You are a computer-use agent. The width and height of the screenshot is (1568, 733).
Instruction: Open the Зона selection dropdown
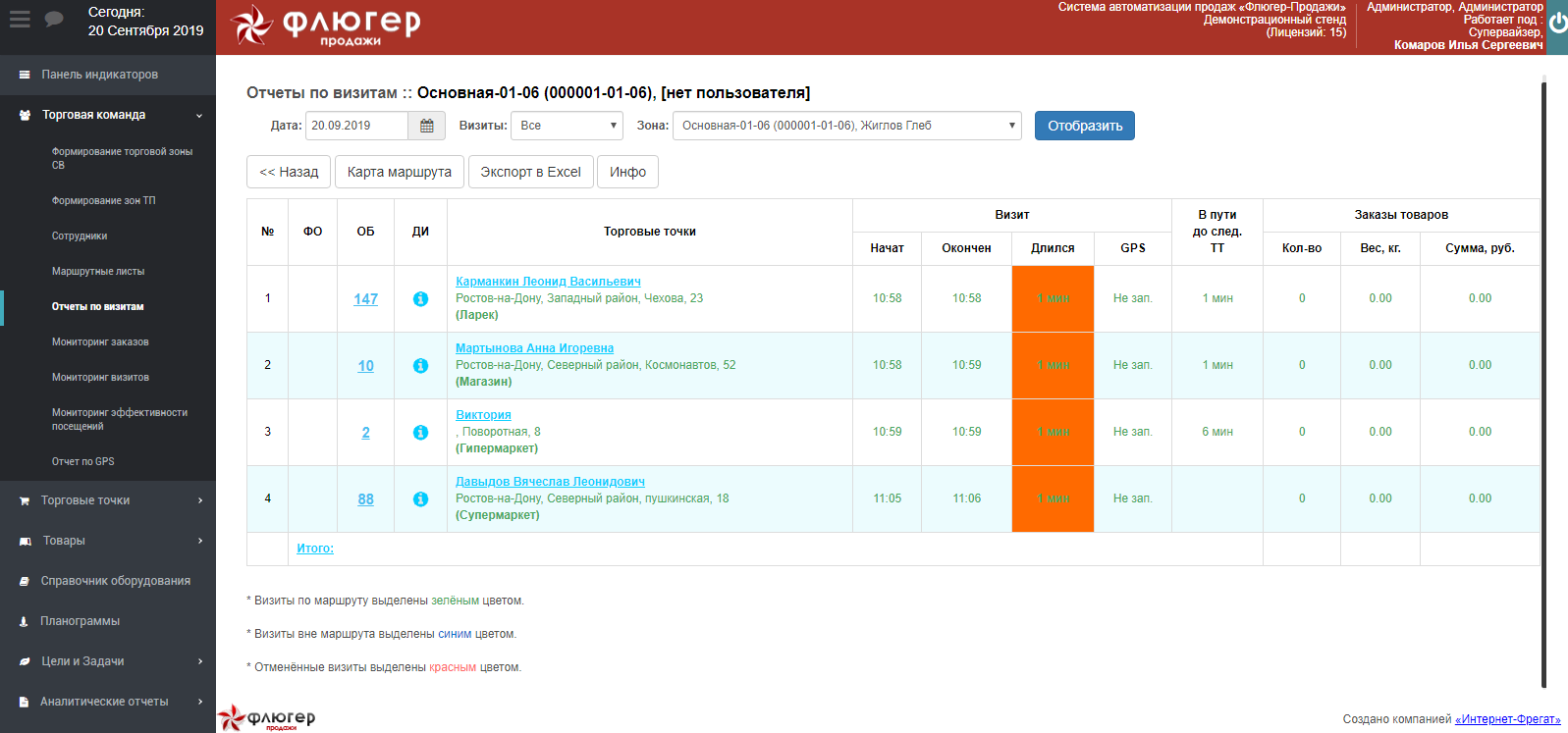click(846, 126)
